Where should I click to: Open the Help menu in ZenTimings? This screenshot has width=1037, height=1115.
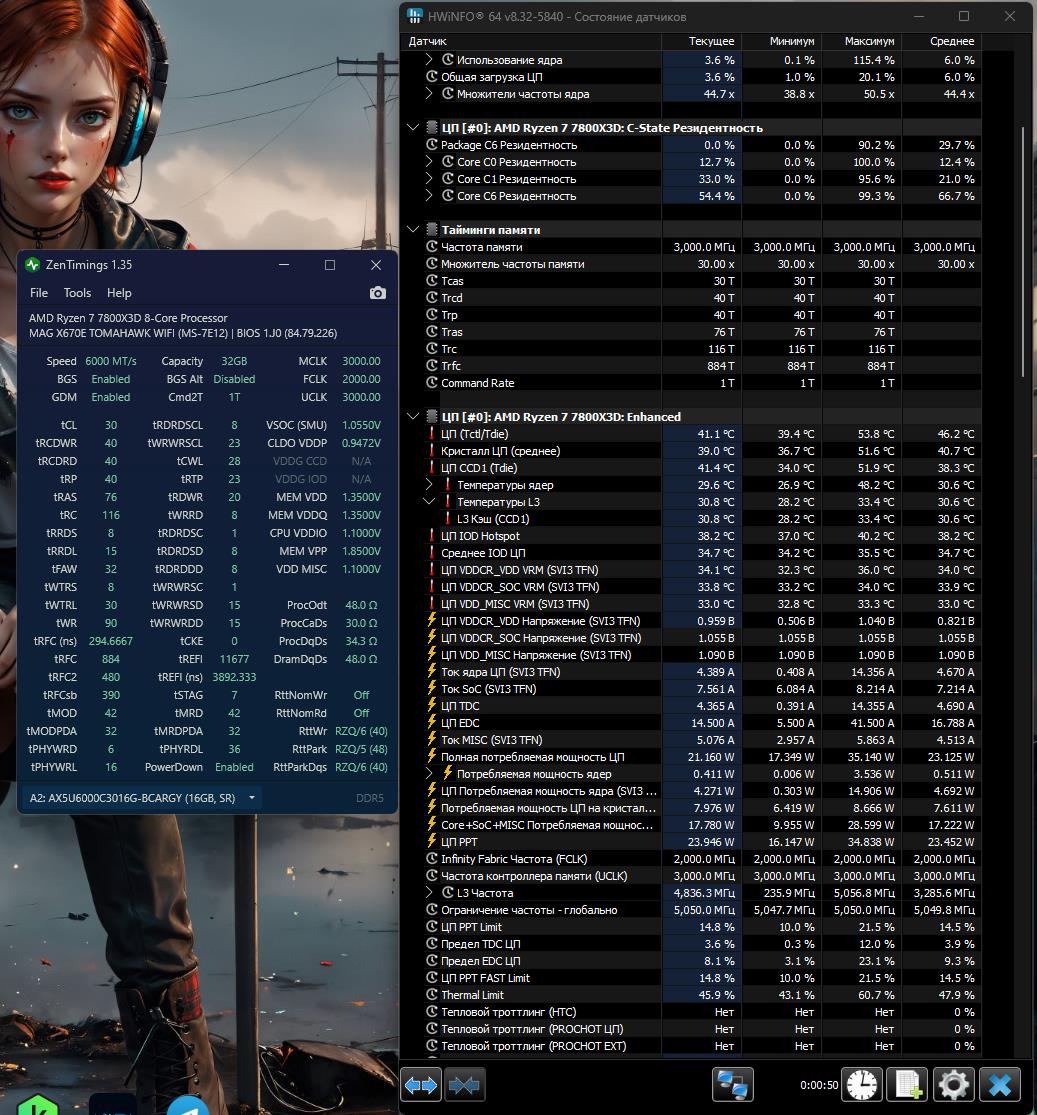[119, 293]
